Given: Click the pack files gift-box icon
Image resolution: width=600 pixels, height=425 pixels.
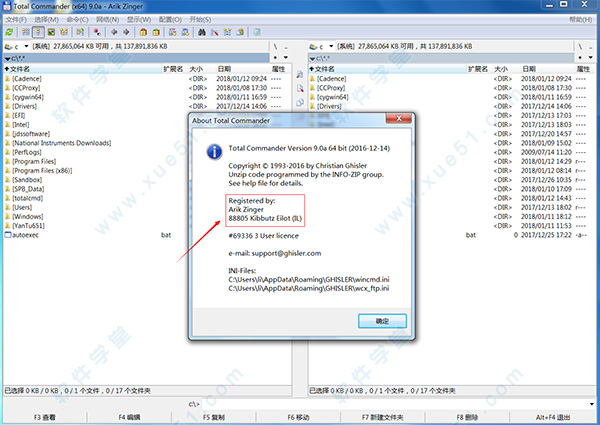Looking at the screenshot, I should coord(142,32).
